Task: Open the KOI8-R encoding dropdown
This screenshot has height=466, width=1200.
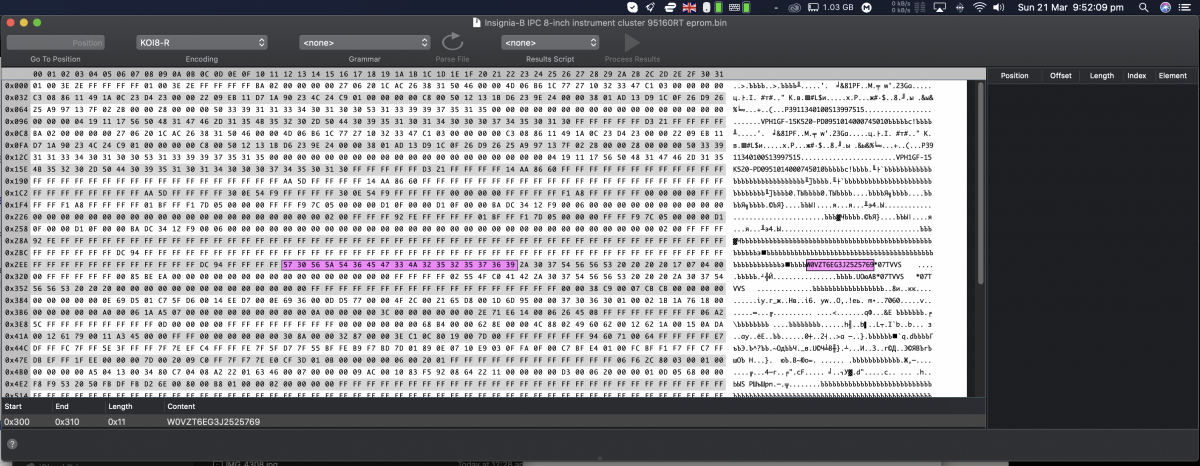Action: pyautogui.click(x=201, y=43)
